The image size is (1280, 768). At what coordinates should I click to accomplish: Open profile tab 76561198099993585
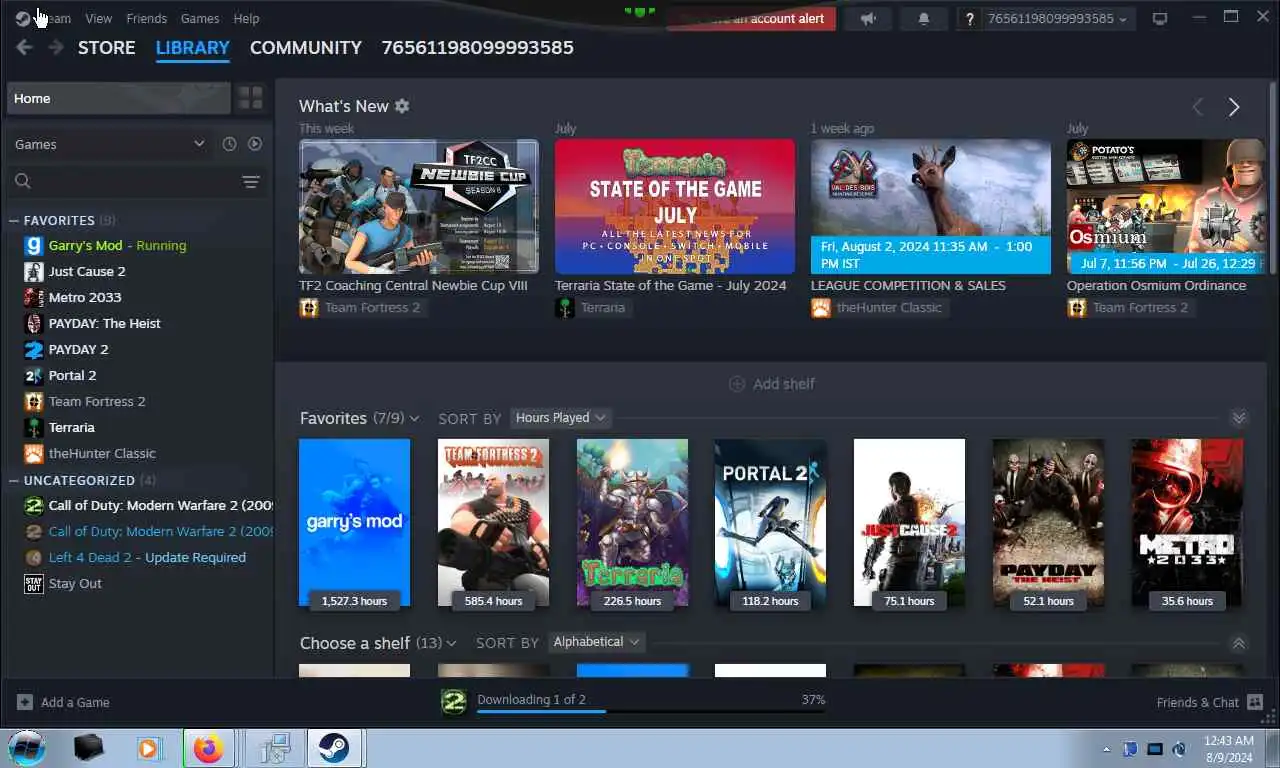(x=478, y=48)
